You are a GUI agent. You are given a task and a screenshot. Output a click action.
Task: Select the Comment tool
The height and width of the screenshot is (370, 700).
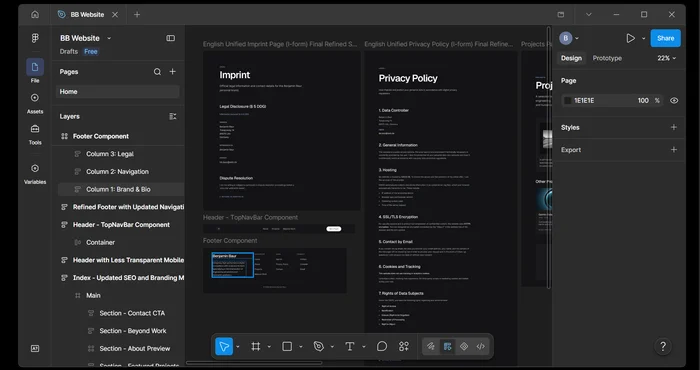pyautogui.click(x=382, y=346)
